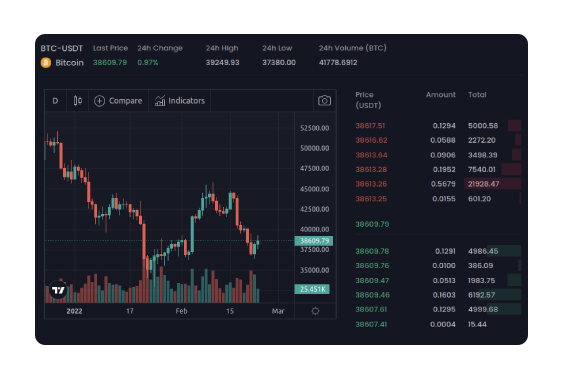Screen dimensions: 568x380
Task: Click the current price tag 38609.79 on axis
Action: [x=314, y=241]
